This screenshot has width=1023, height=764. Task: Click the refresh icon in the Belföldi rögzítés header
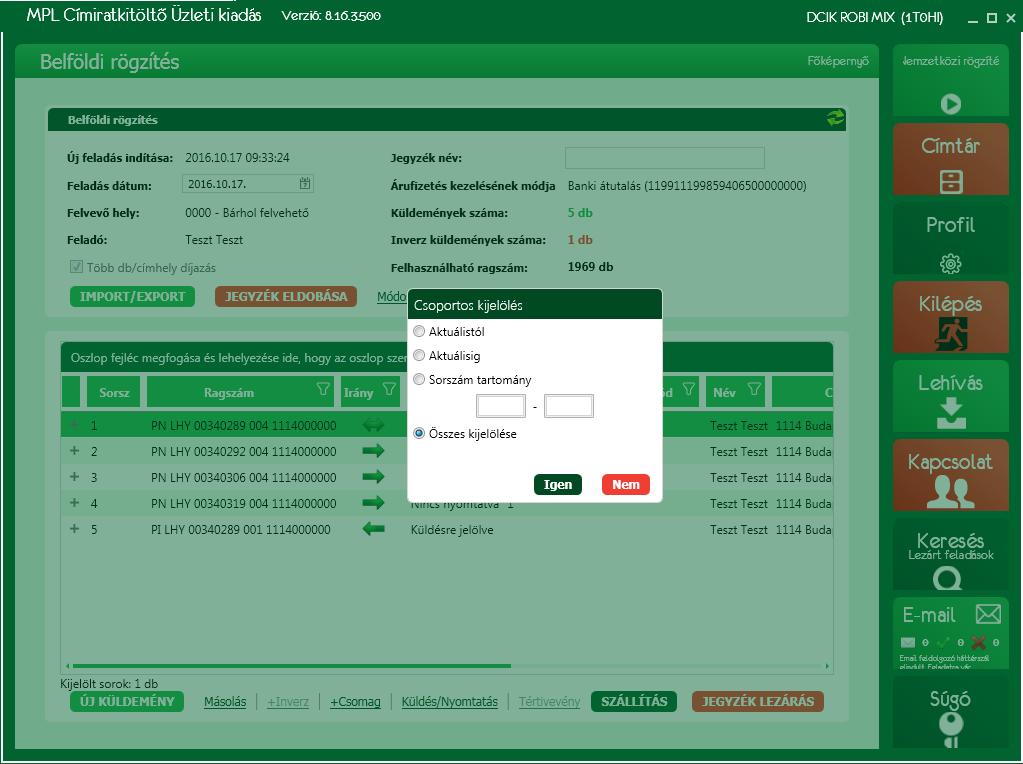[x=835, y=118]
